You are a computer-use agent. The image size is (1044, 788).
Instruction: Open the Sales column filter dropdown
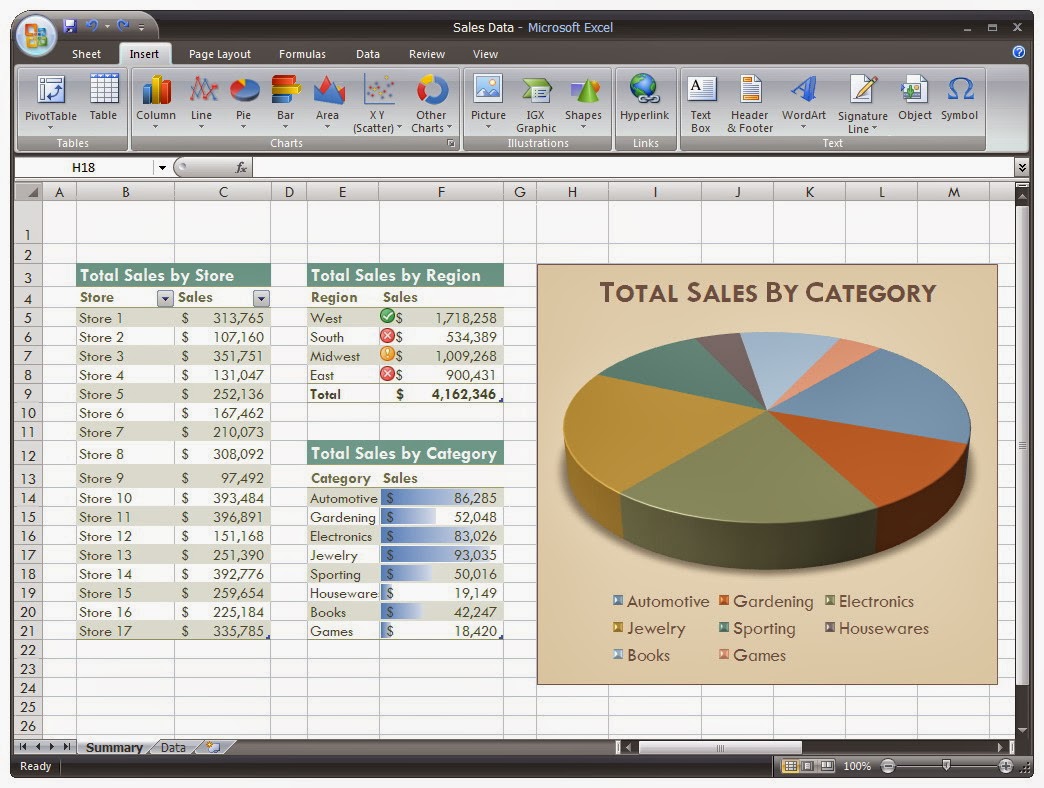261,298
